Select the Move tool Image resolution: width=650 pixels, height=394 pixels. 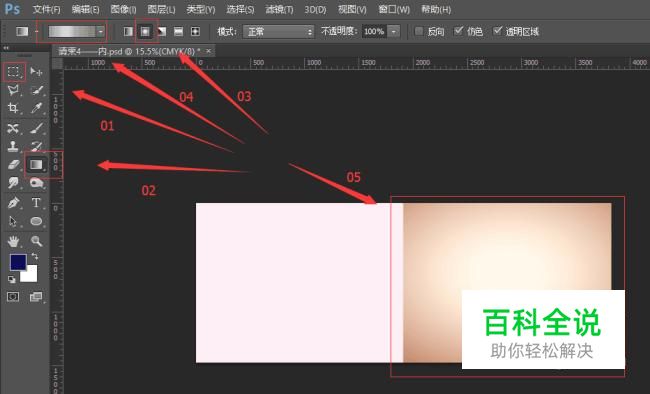pyautogui.click(x=36, y=72)
